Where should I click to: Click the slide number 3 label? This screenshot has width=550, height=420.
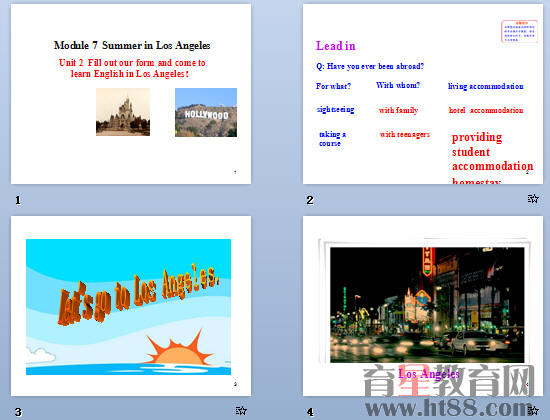tap(18, 412)
